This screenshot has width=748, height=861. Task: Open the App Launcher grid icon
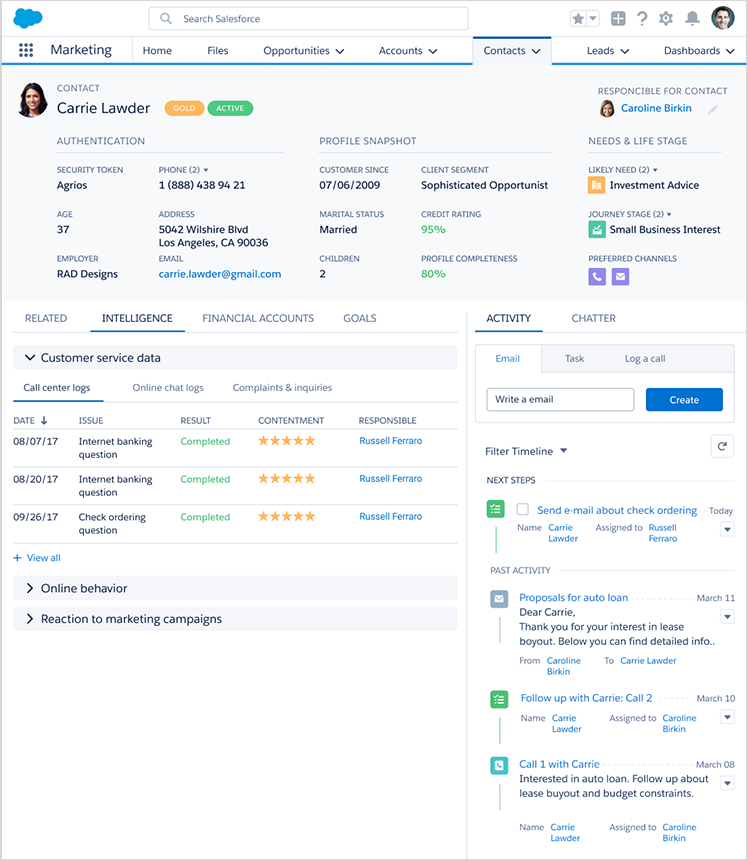26,50
